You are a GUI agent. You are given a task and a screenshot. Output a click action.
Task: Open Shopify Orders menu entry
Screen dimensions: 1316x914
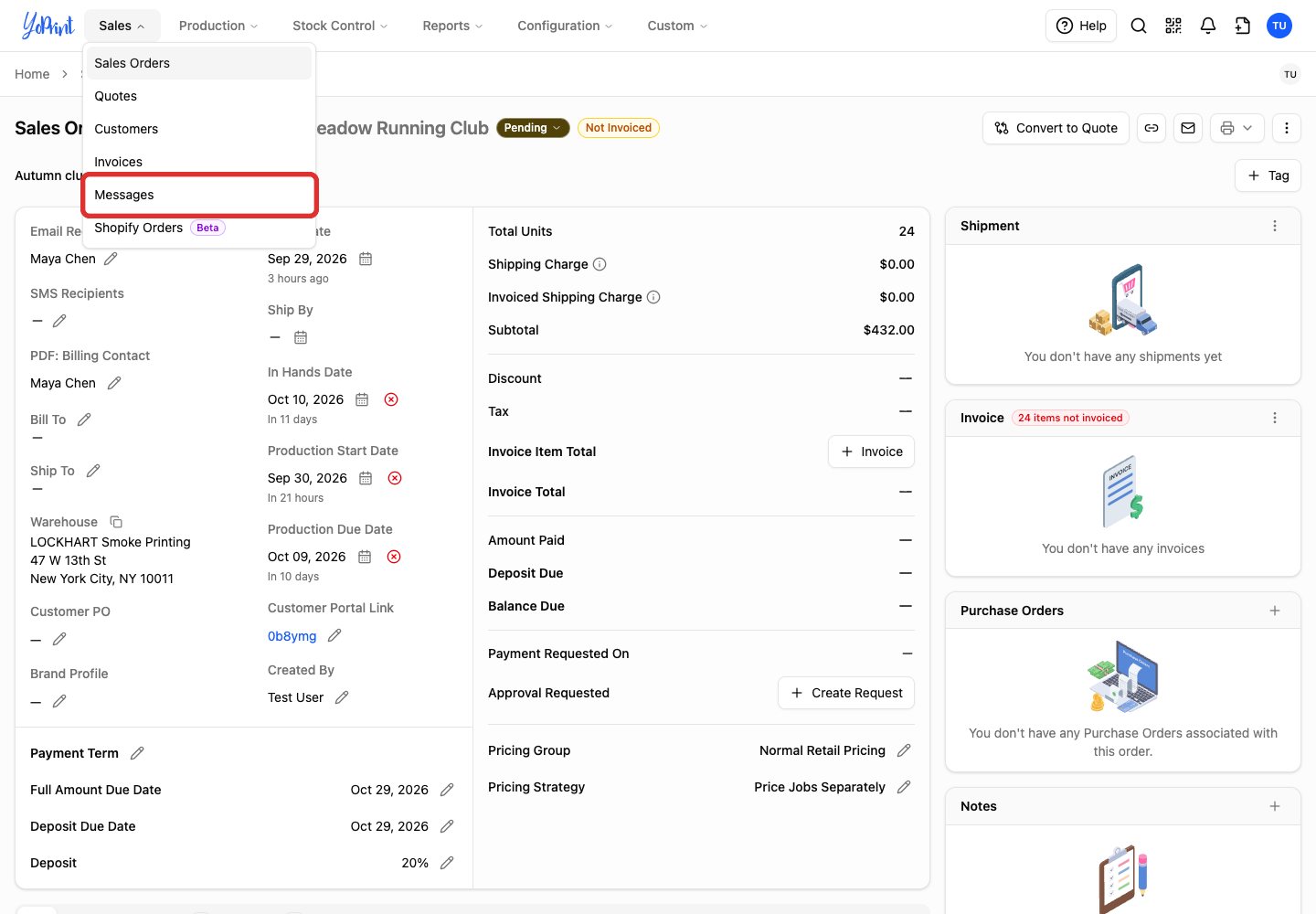pyautogui.click(x=199, y=228)
